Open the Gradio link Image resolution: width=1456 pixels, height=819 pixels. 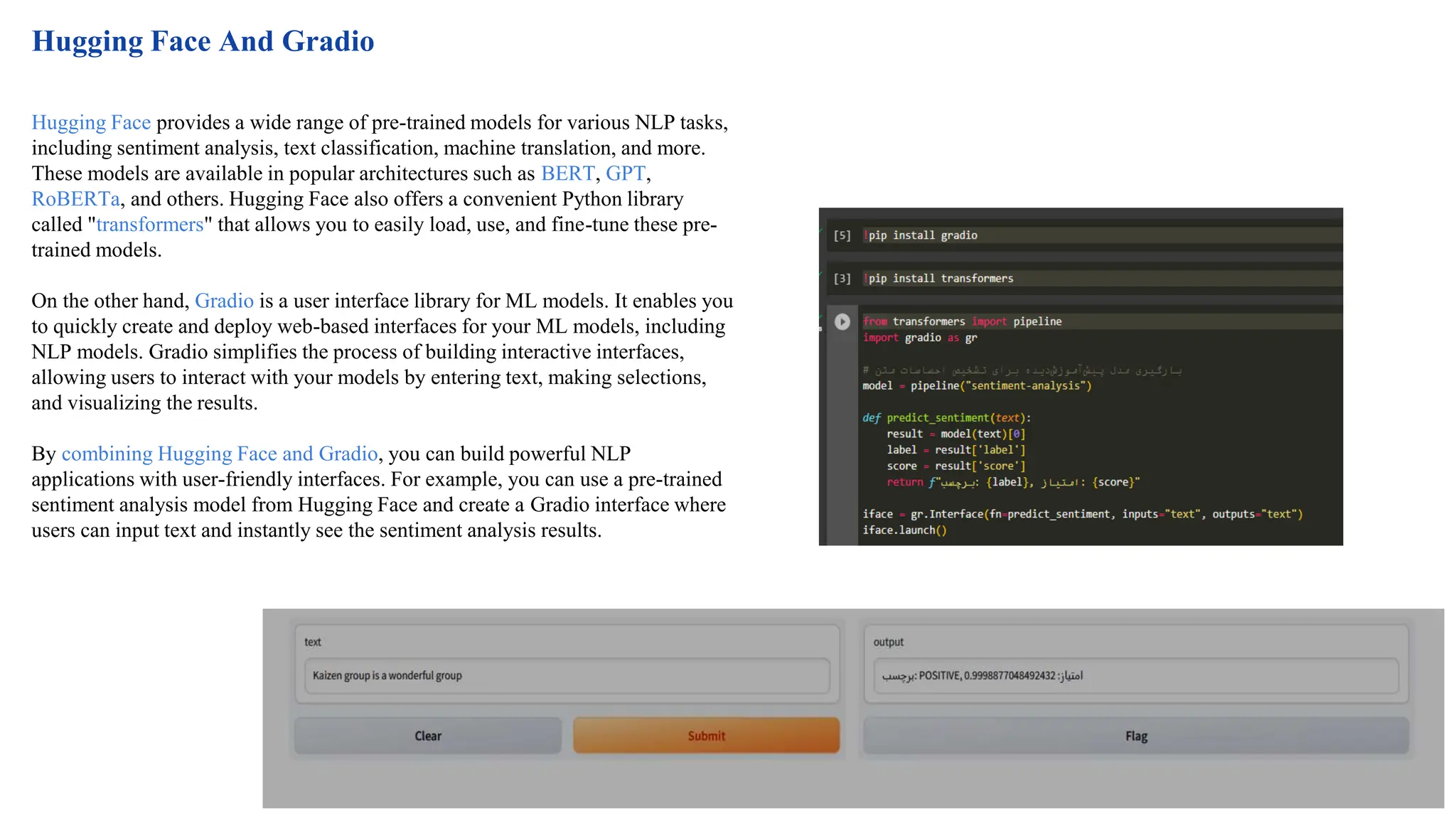pyautogui.click(x=224, y=301)
